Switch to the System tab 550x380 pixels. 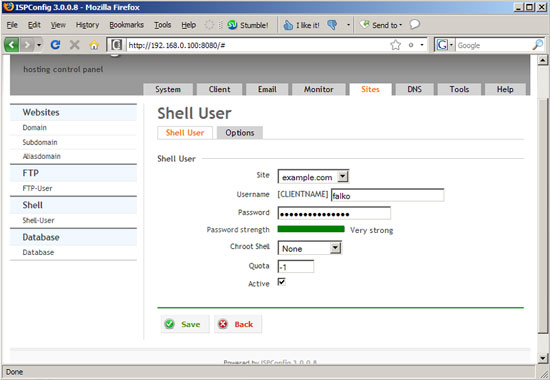(168, 89)
